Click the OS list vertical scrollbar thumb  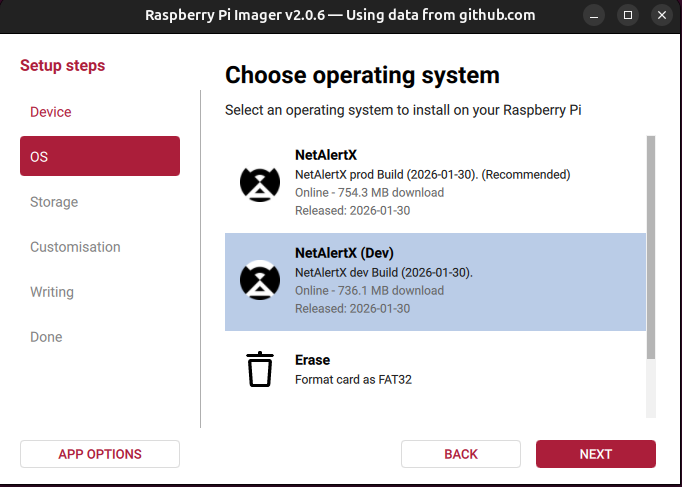[x=651, y=247]
